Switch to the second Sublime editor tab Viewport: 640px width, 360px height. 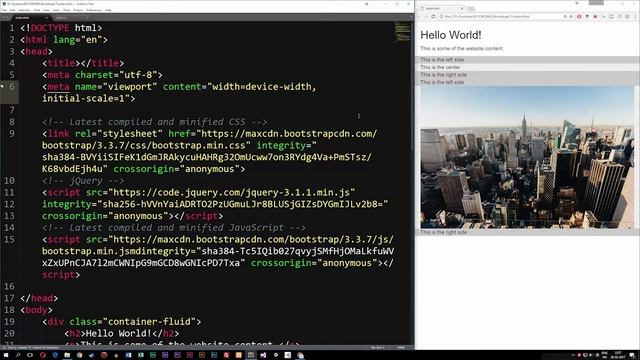tap(71, 18)
